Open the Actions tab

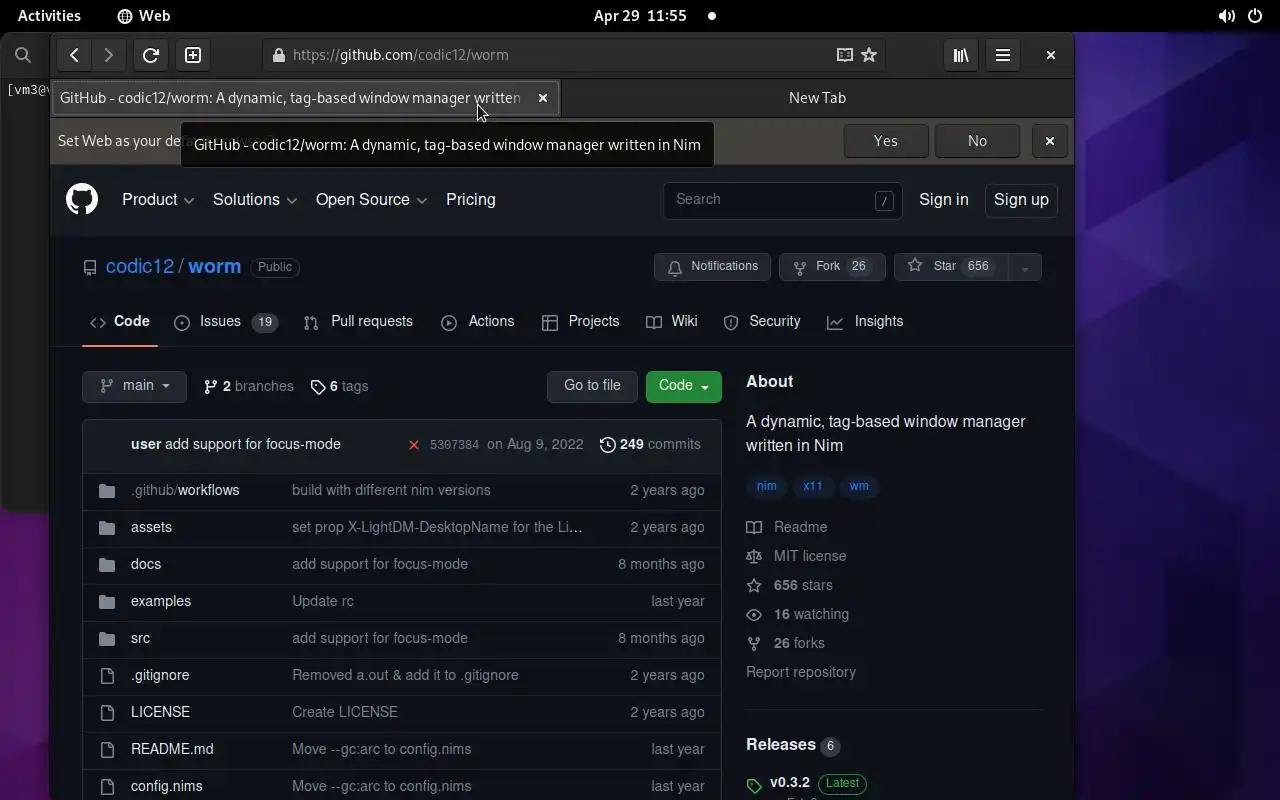pos(478,321)
